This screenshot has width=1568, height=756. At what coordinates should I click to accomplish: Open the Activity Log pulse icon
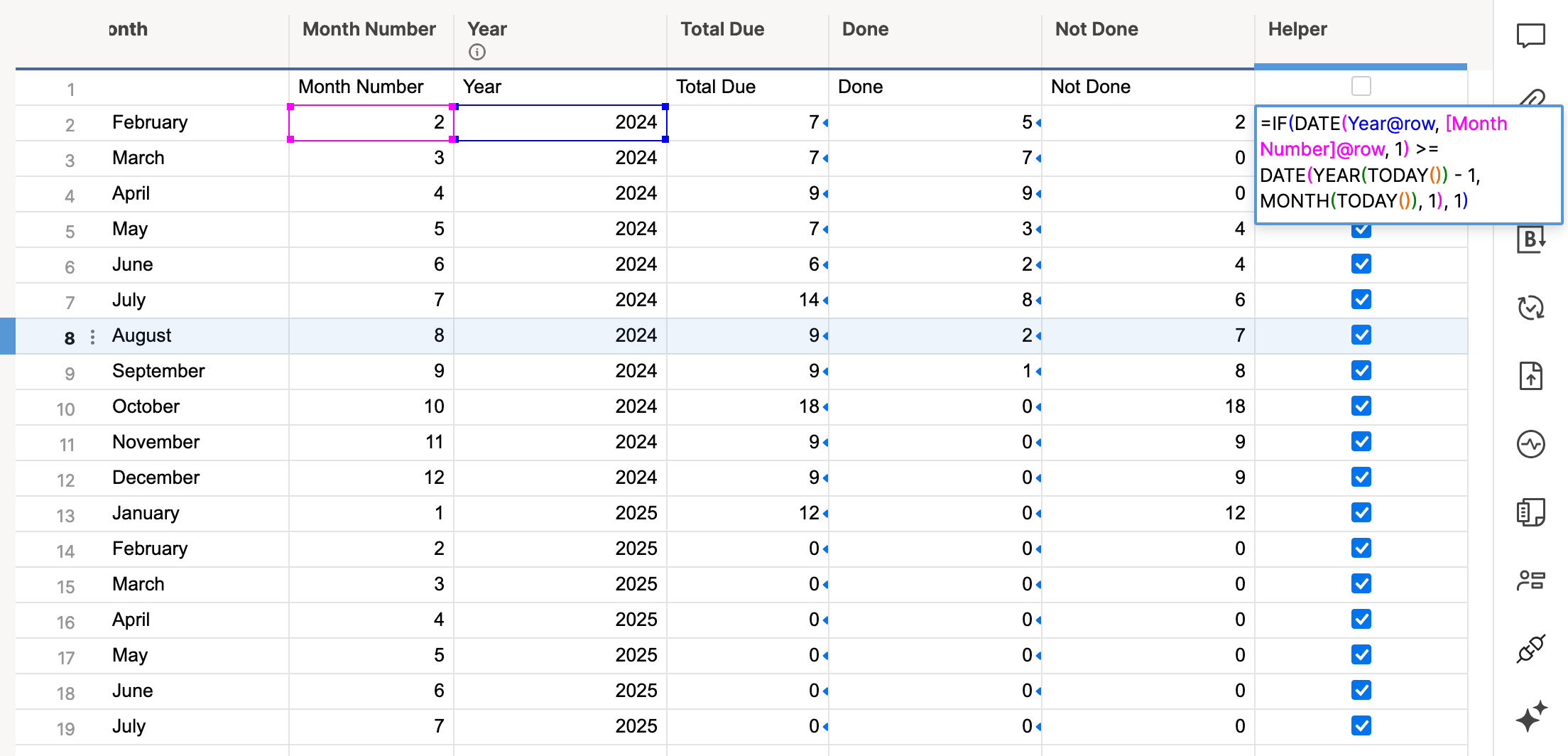coord(1531,444)
